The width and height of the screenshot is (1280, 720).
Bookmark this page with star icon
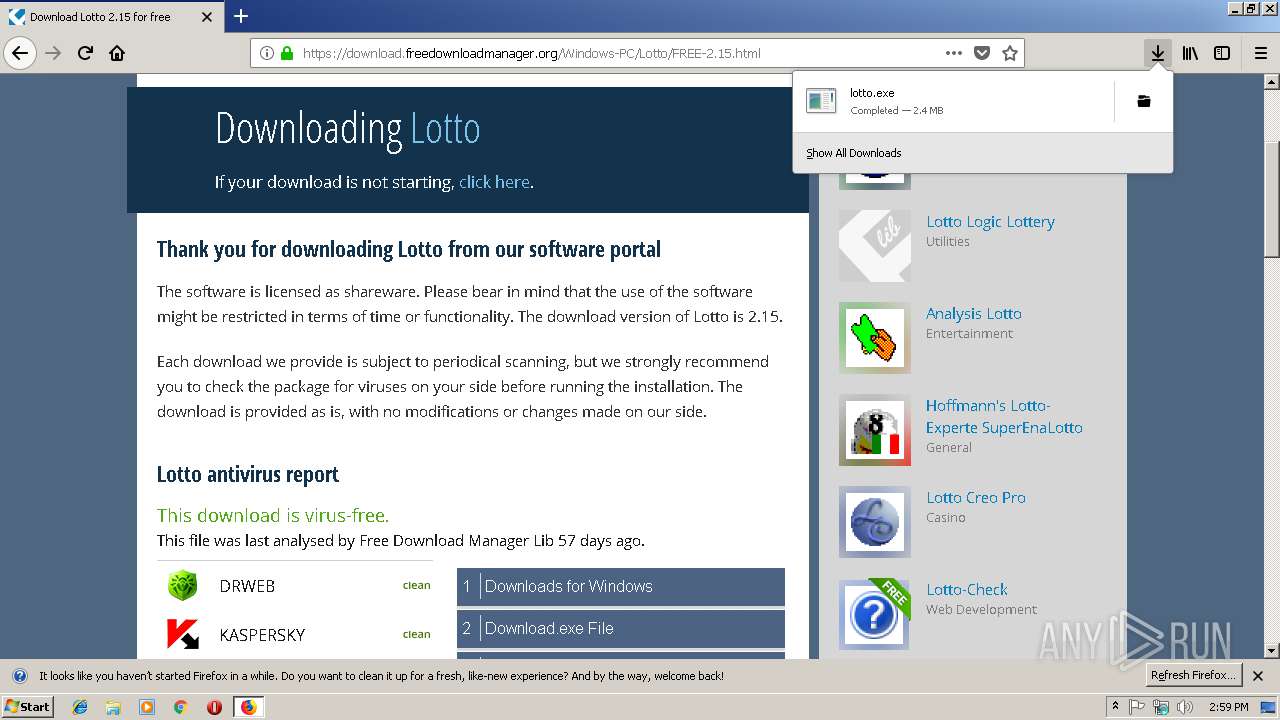pyautogui.click(x=1010, y=53)
